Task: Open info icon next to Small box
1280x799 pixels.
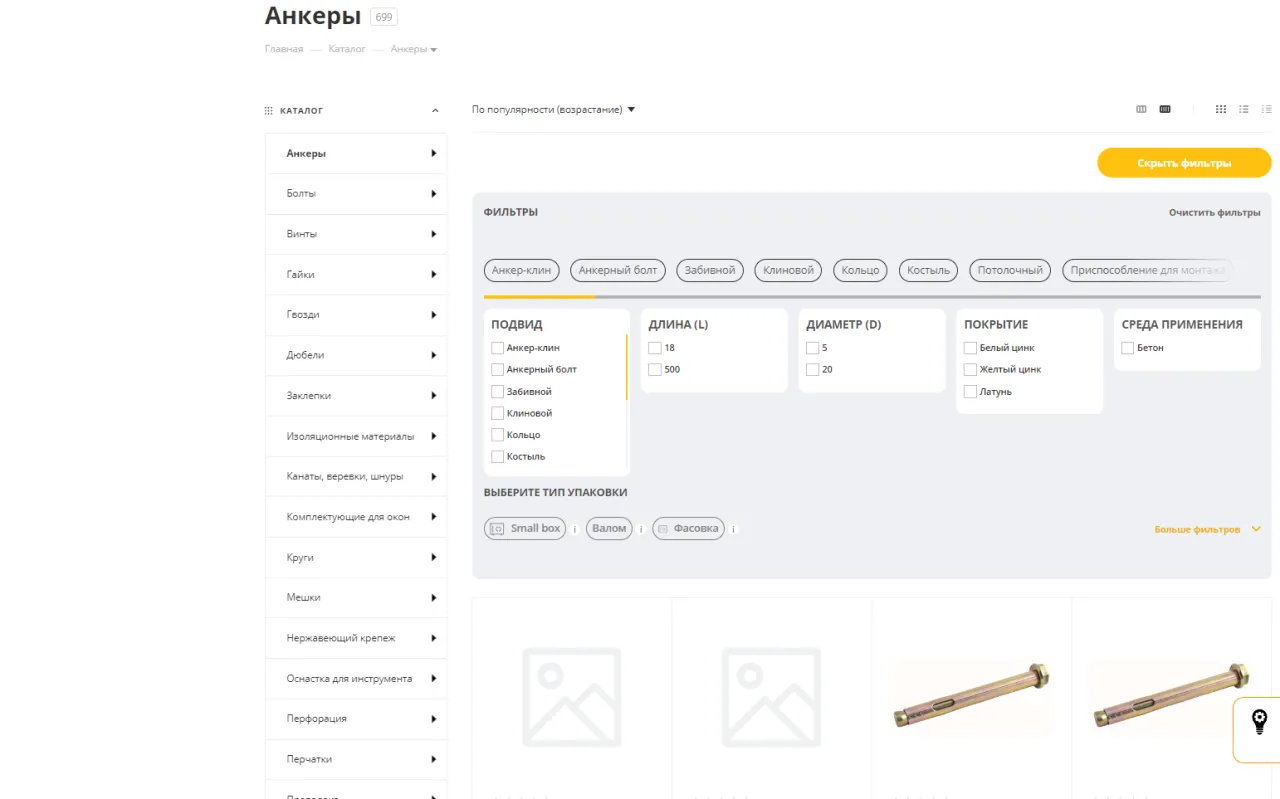Action: click(575, 529)
